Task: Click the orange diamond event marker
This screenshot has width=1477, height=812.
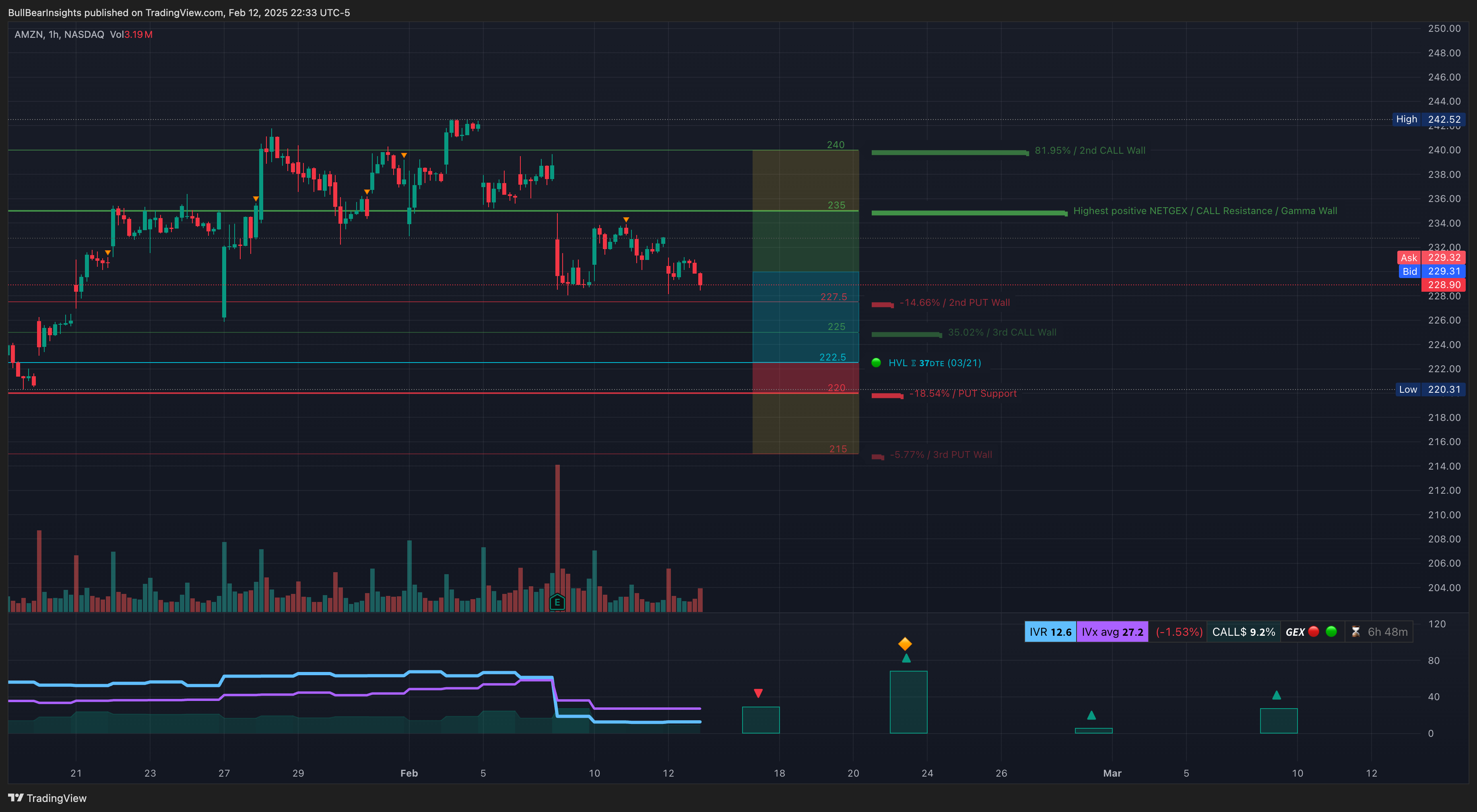Action: tap(905, 643)
